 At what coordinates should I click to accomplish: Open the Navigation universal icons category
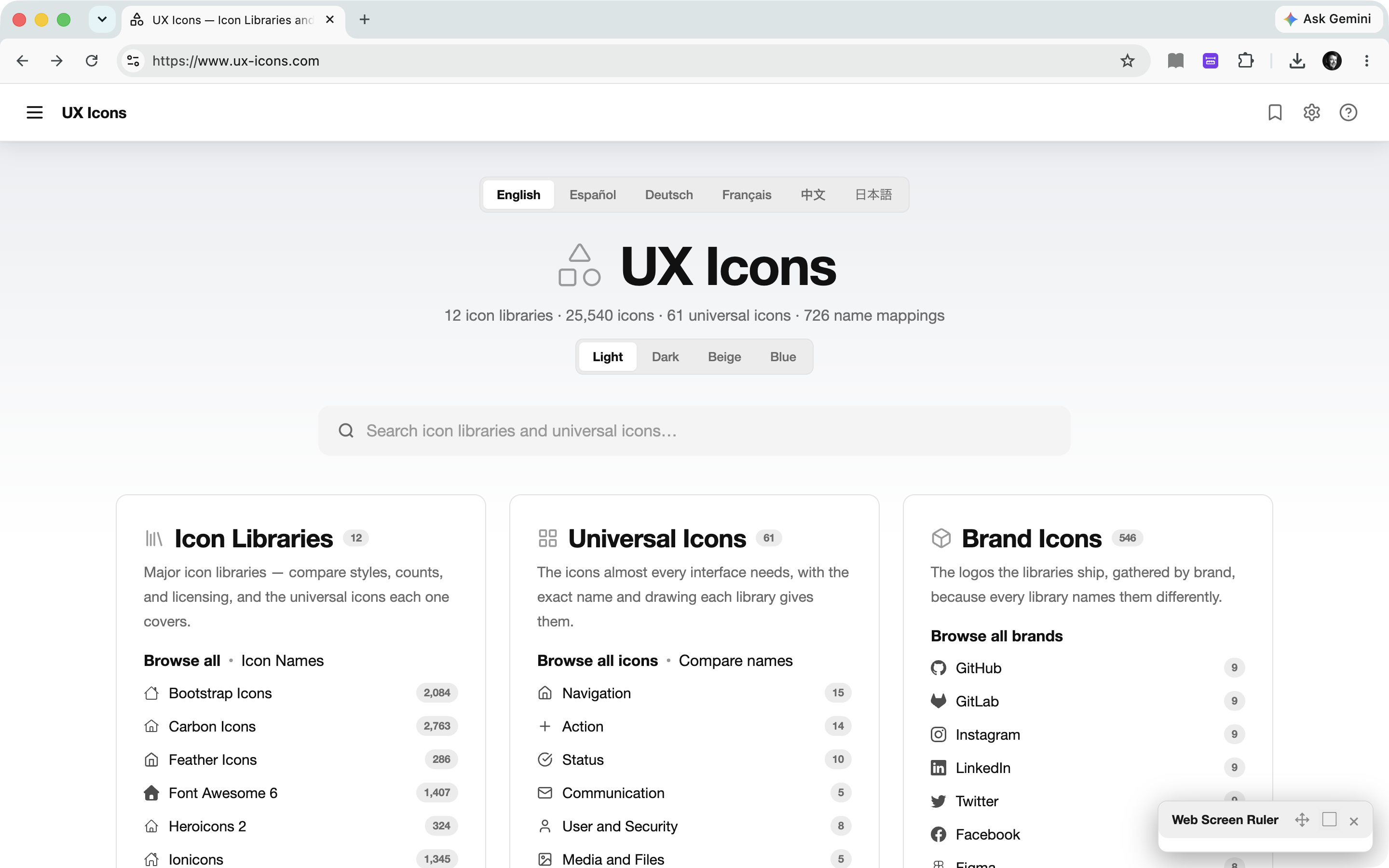[x=694, y=693]
